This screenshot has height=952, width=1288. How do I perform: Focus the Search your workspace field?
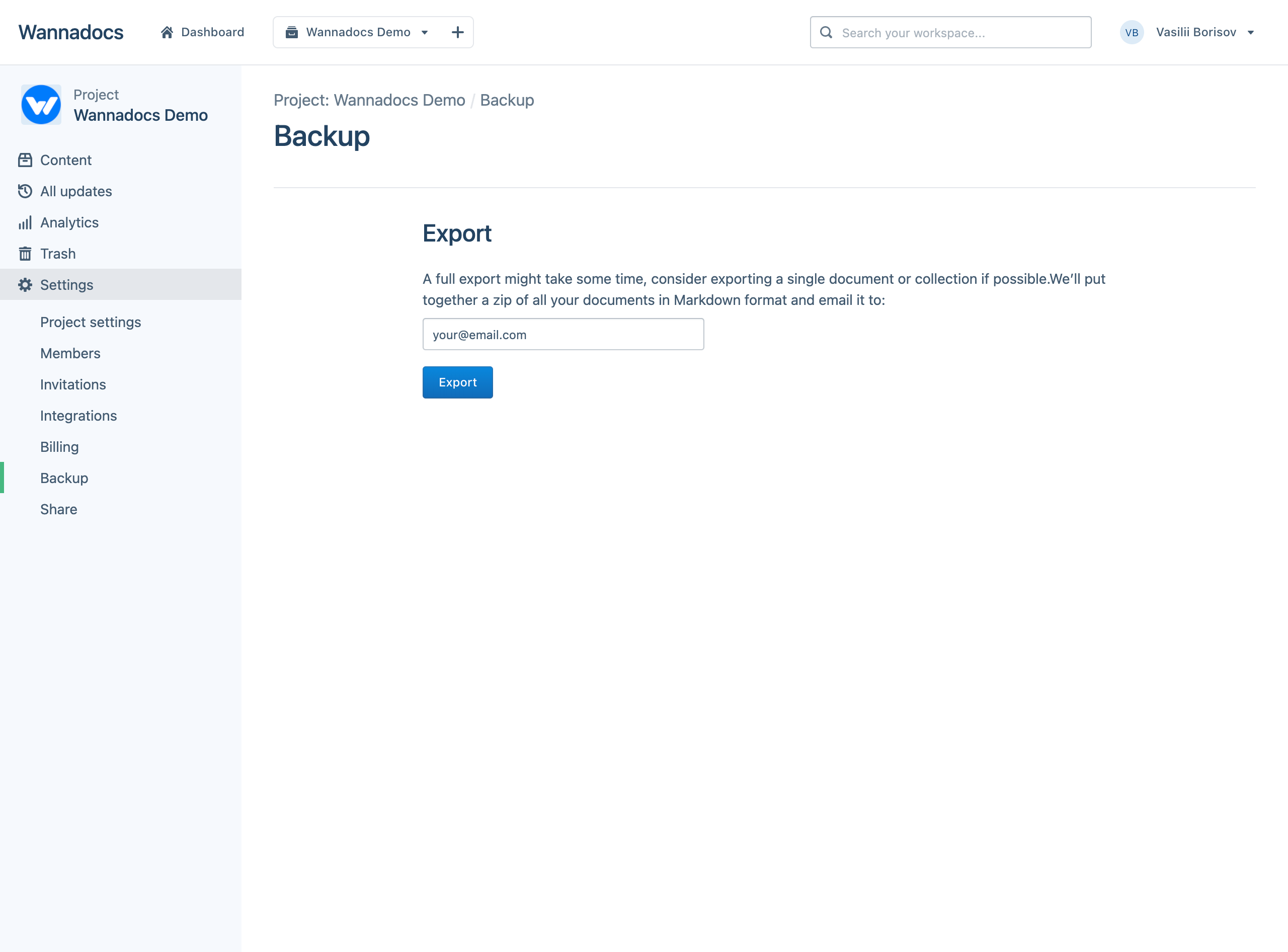coord(950,32)
